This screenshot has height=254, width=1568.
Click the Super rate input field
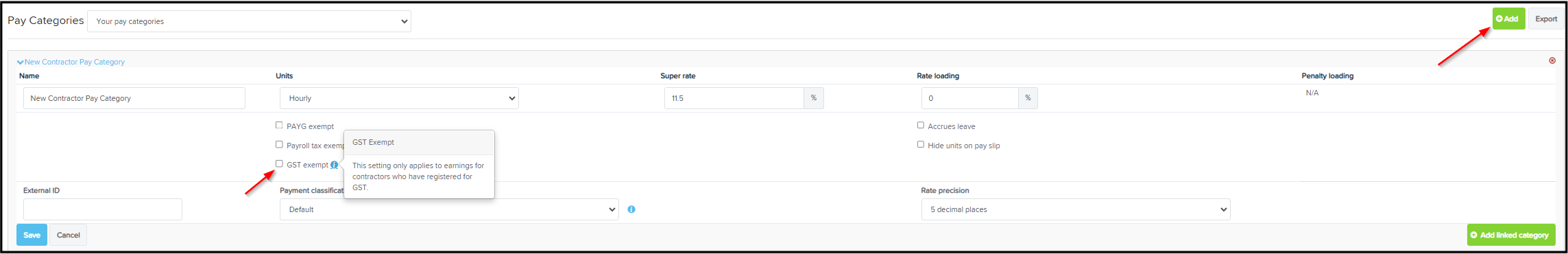click(734, 98)
